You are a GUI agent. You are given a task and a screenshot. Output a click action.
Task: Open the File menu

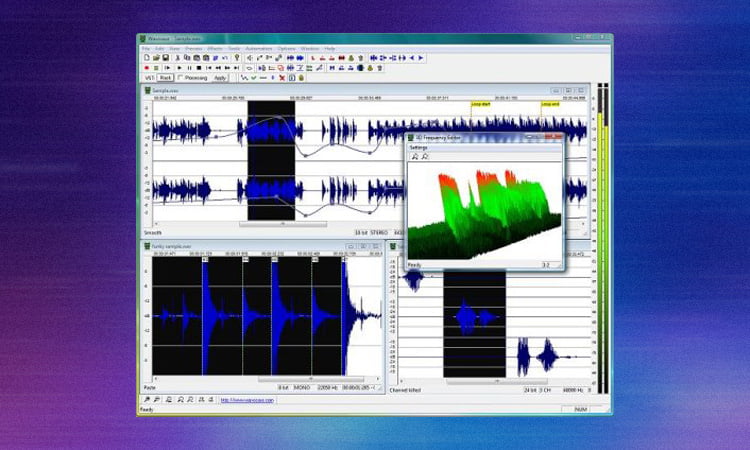(x=146, y=48)
